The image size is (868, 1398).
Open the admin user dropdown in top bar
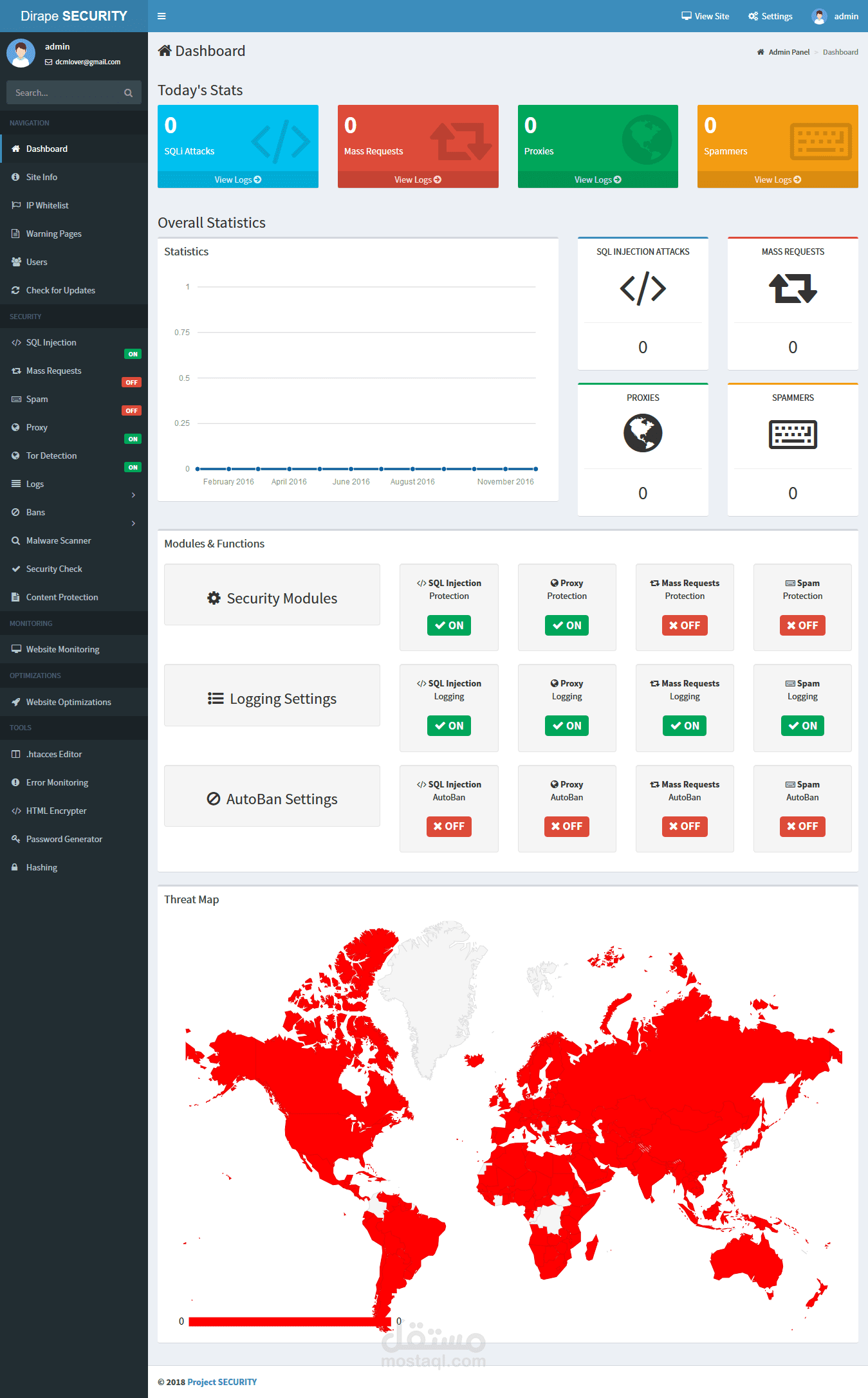[835, 16]
